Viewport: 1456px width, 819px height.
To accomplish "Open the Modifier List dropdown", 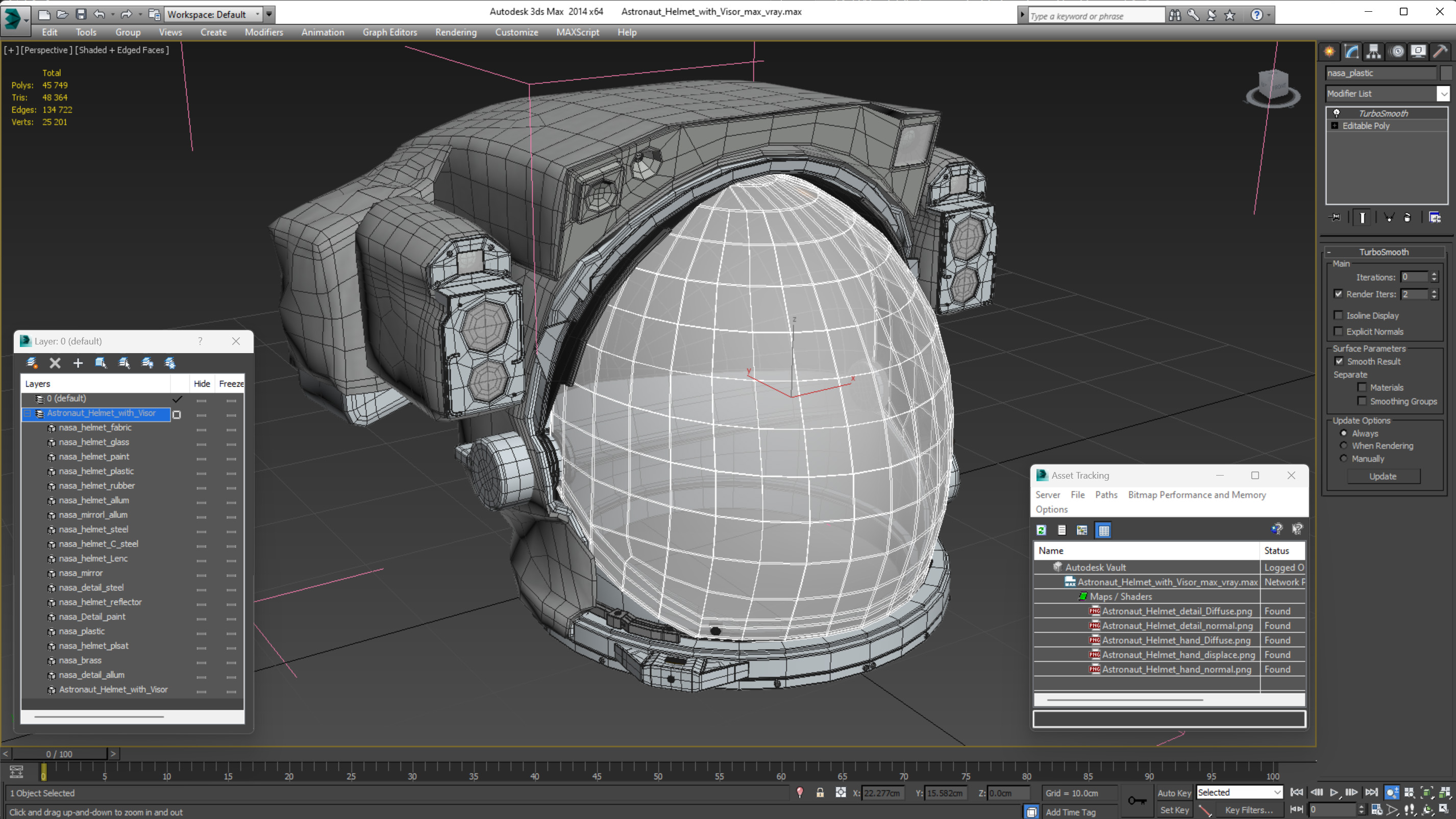I will coord(1443,93).
